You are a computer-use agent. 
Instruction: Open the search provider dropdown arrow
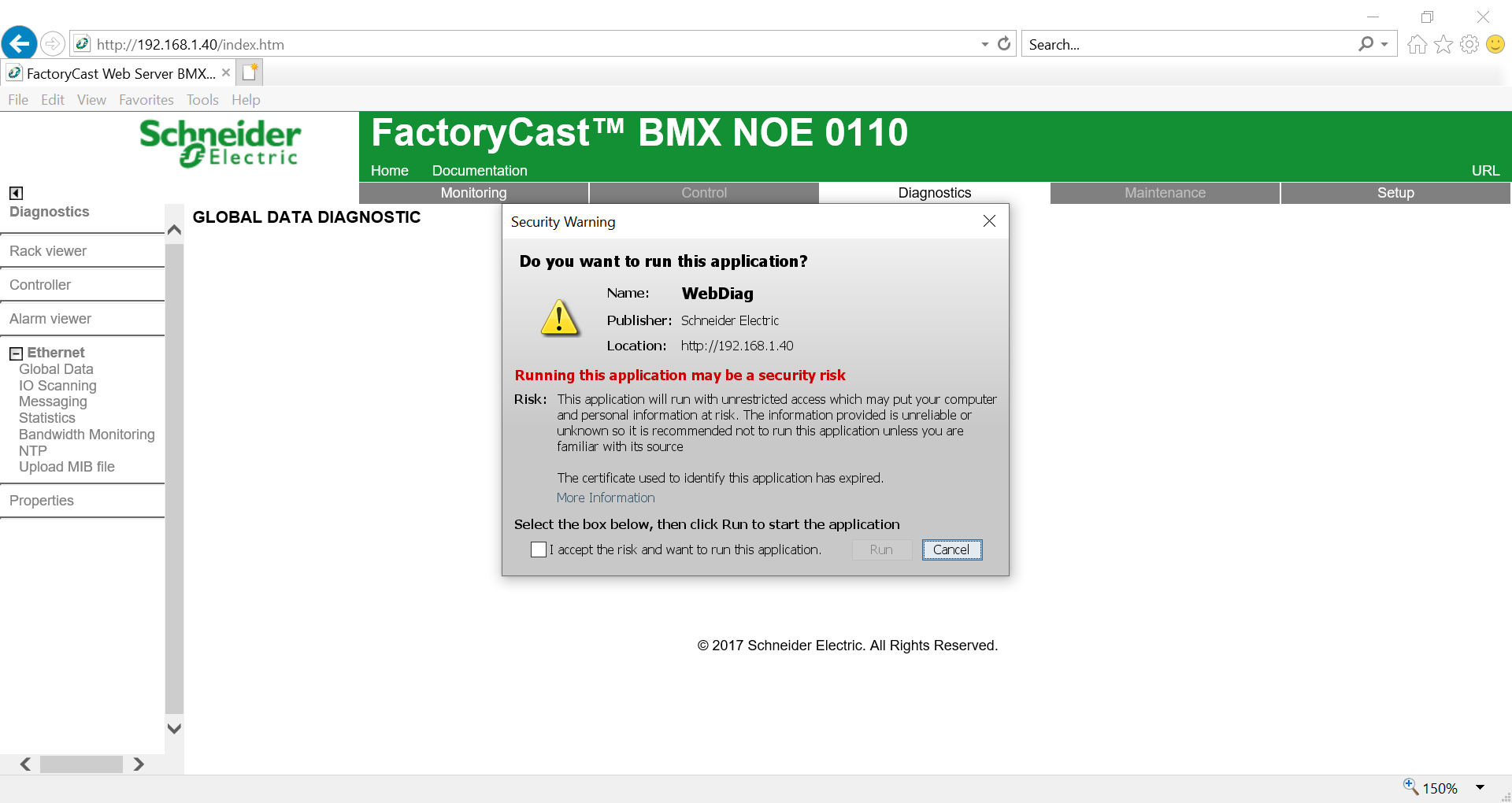(x=1384, y=45)
